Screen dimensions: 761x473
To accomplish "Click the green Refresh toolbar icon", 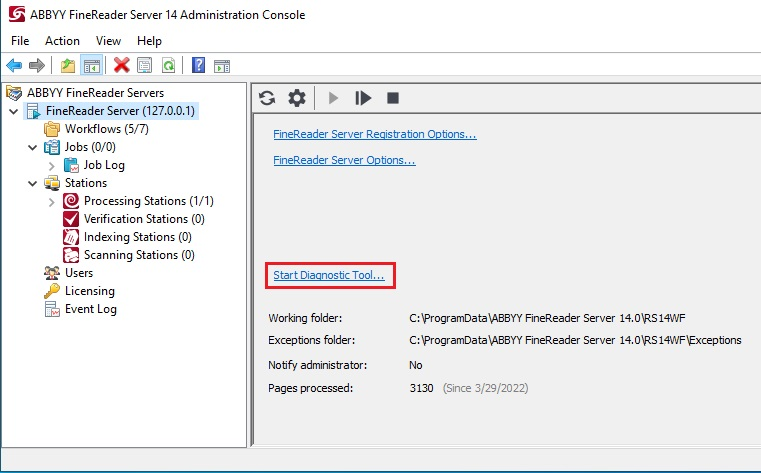I will tap(168, 65).
